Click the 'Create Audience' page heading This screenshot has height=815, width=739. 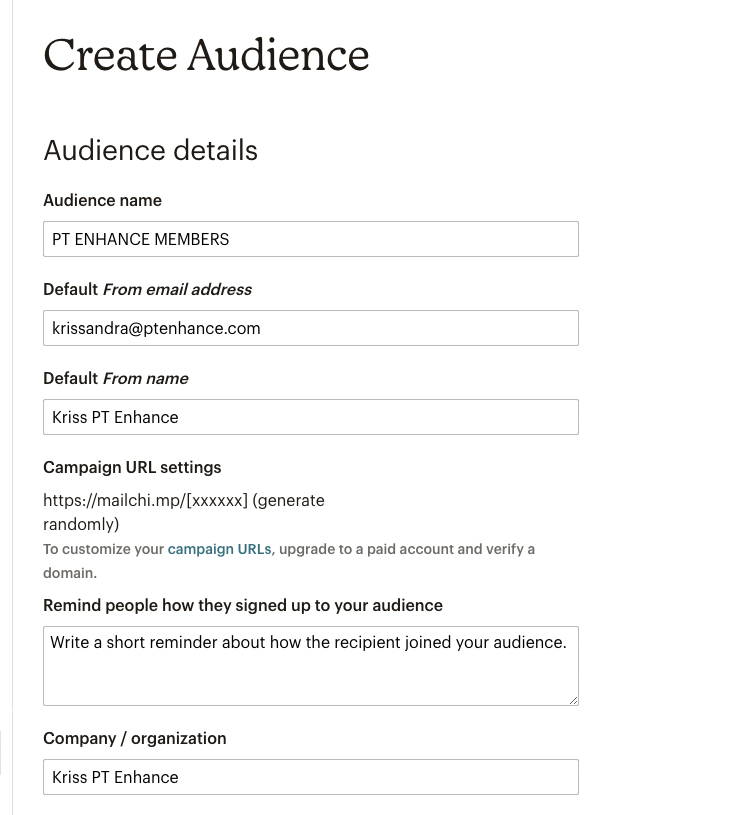coord(206,55)
